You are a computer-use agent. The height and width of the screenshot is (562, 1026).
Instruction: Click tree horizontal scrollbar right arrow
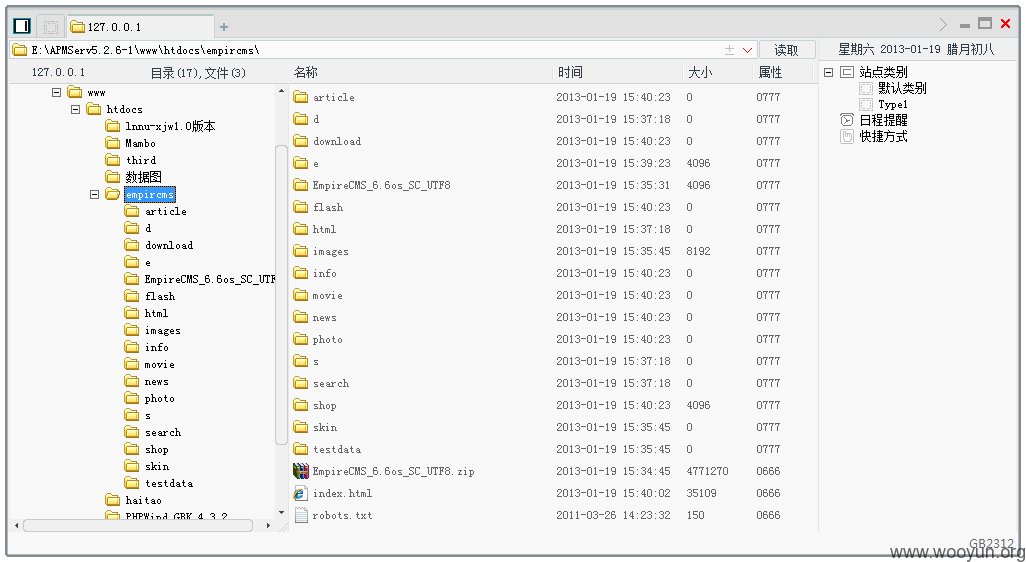click(268, 525)
